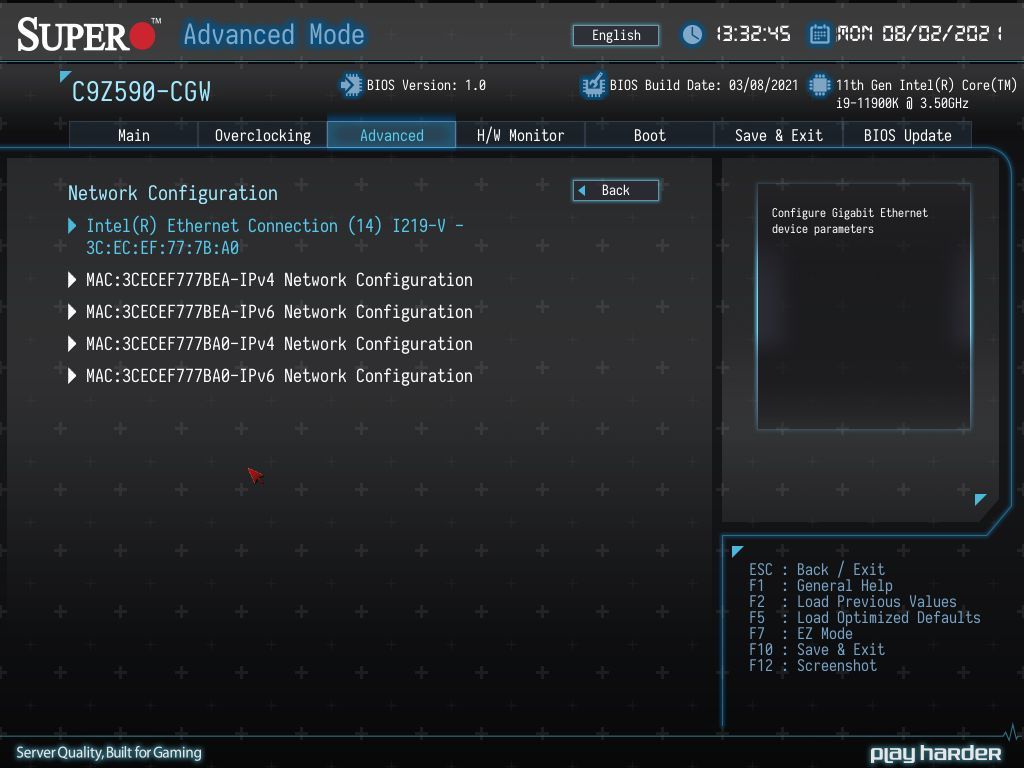The image size is (1024, 768).
Task: Open the Boot tab
Action: [649, 136]
